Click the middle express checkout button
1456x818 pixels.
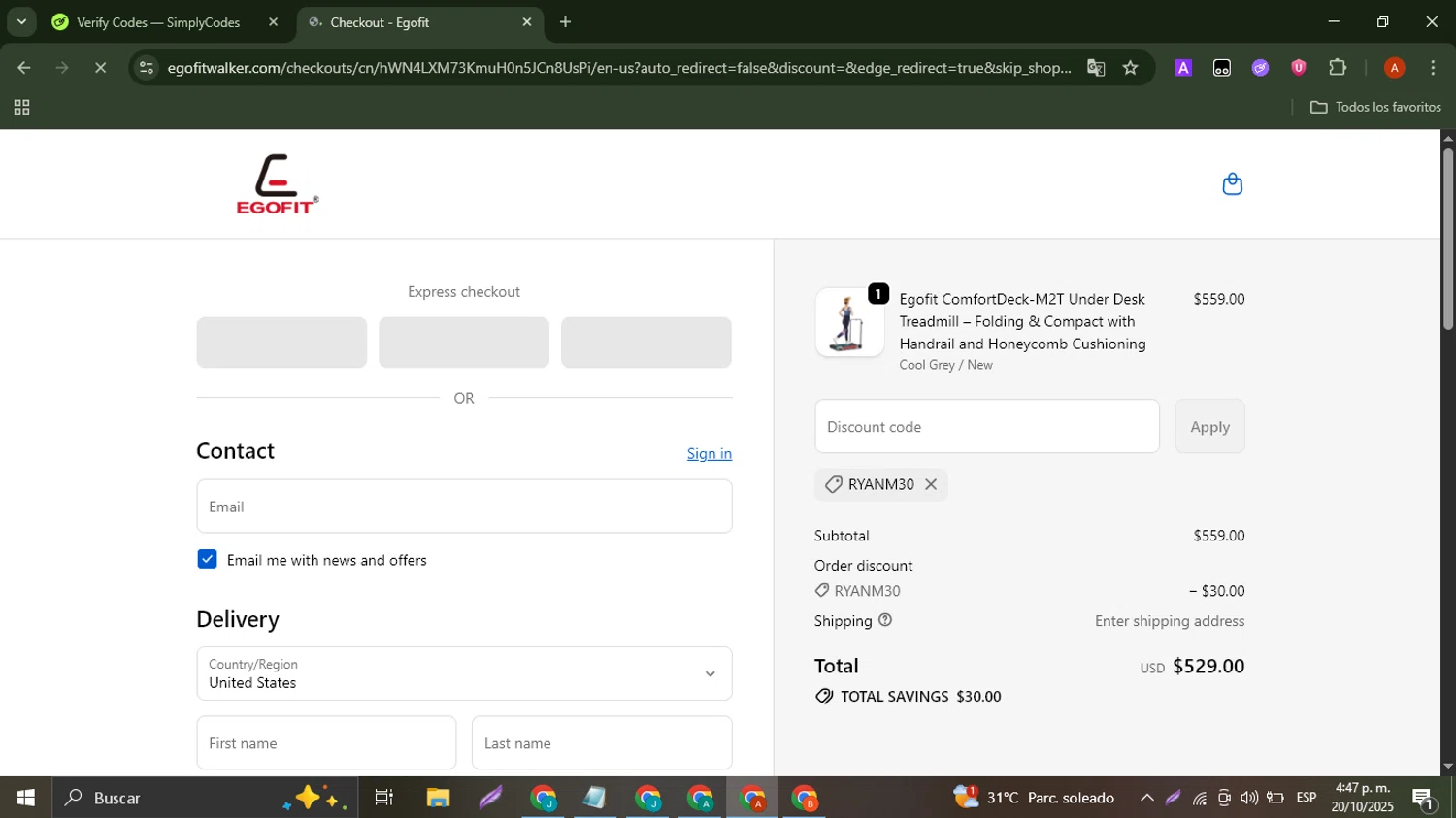point(464,343)
